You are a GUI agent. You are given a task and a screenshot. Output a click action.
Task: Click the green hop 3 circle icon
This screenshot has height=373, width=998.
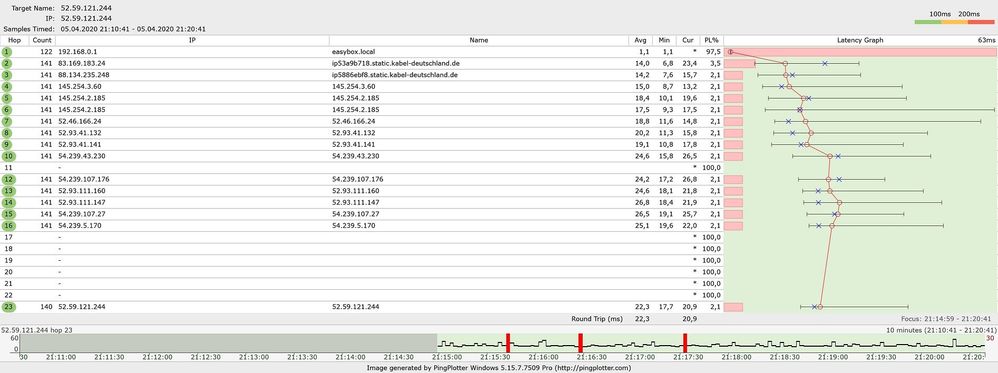point(6,75)
